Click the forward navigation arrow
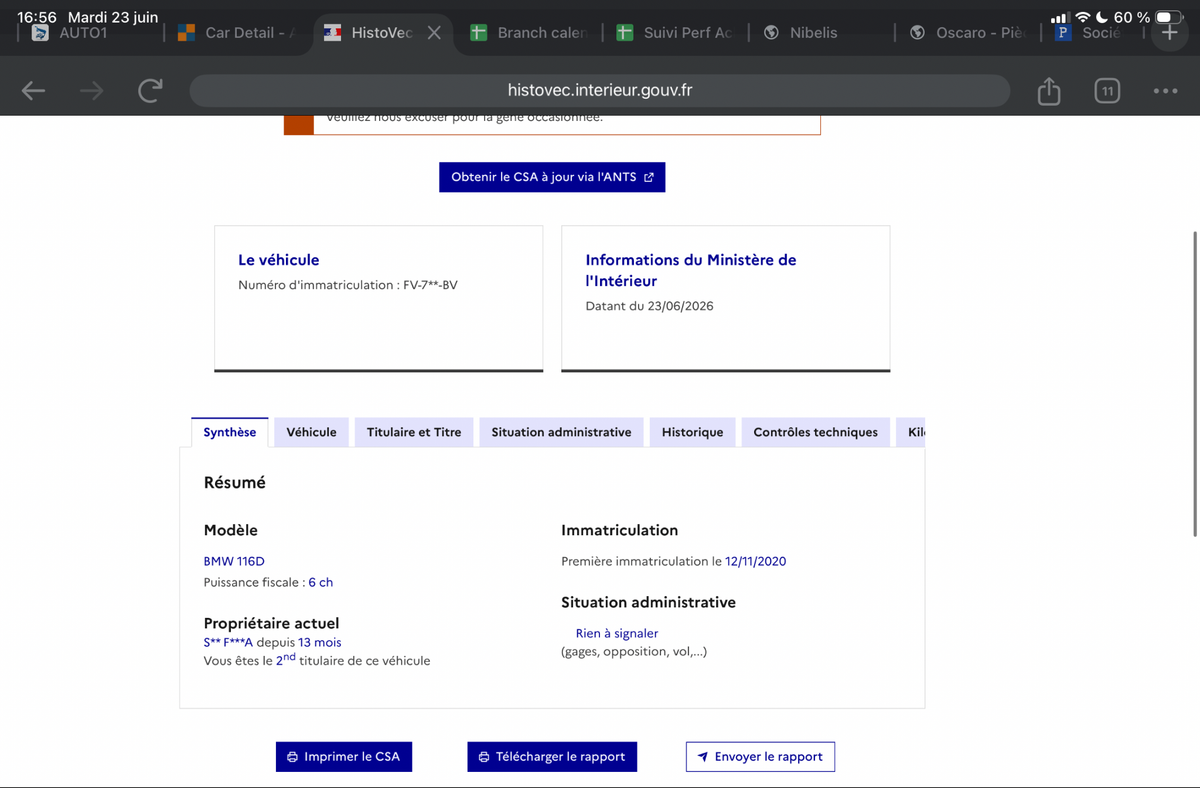The width and height of the screenshot is (1200, 788). [x=92, y=91]
